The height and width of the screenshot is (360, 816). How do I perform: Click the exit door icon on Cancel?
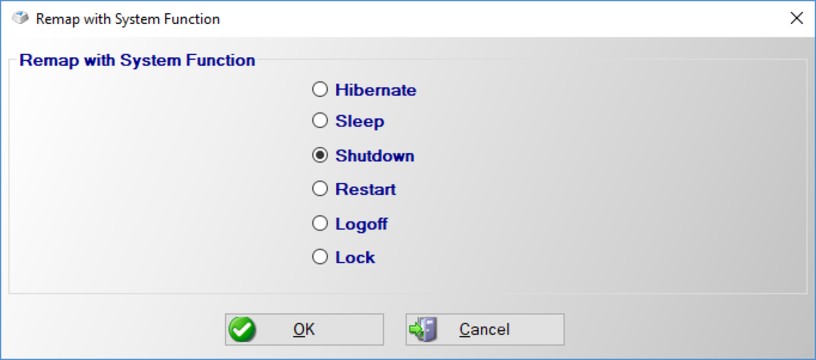click(x=423, y=329)
